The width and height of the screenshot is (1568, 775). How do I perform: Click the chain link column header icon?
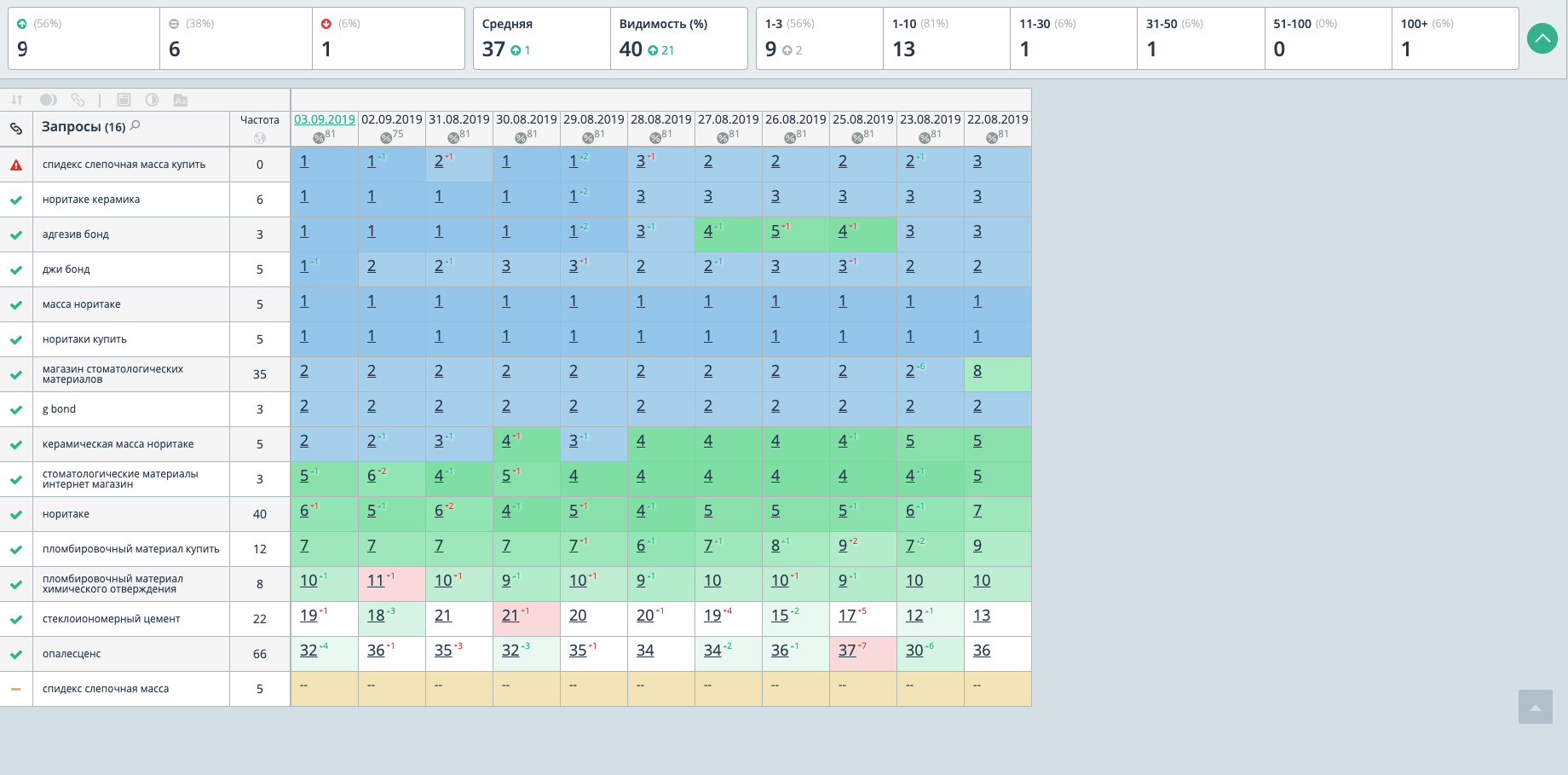tap(16, 129)
